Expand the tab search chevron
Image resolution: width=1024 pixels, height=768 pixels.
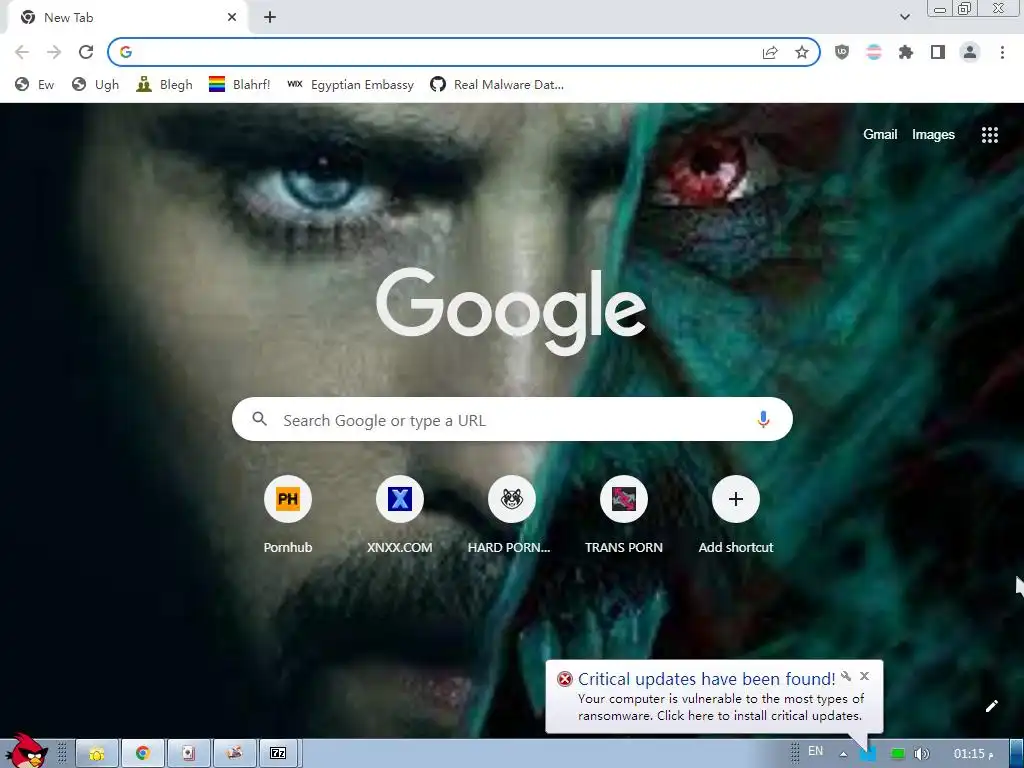tap(904, 17)
